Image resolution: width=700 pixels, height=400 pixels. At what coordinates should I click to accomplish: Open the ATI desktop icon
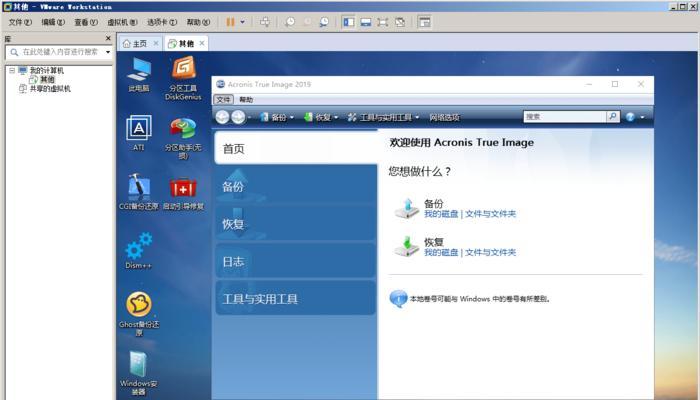pyautogui.click(x=139, y=133)
